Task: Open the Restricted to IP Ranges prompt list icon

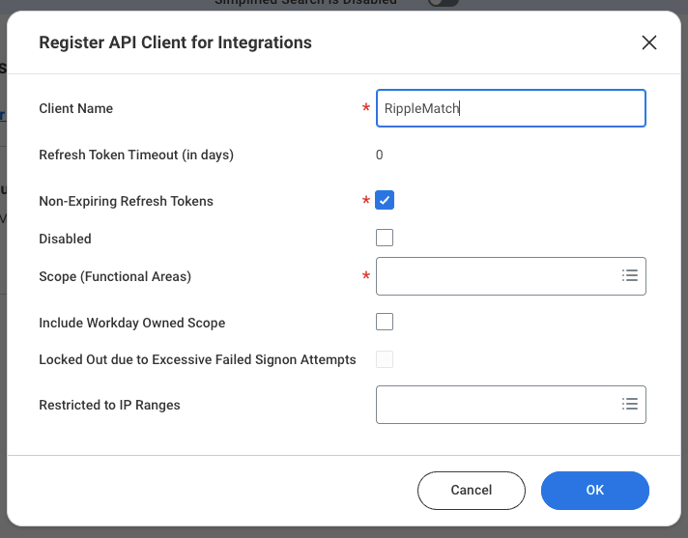Action: pos(629,404)
